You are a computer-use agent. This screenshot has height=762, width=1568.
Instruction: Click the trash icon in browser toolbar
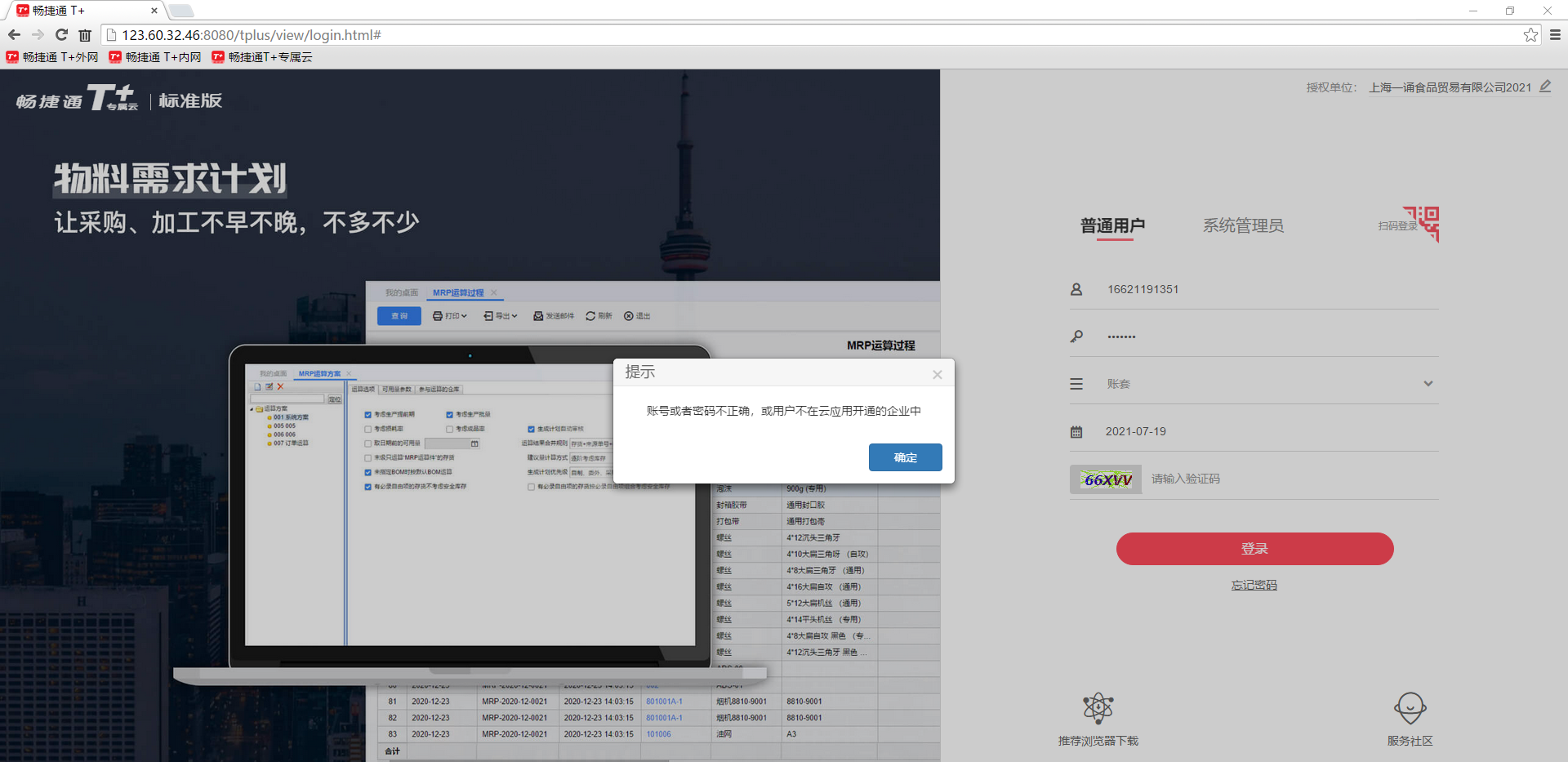pos(85,35)
